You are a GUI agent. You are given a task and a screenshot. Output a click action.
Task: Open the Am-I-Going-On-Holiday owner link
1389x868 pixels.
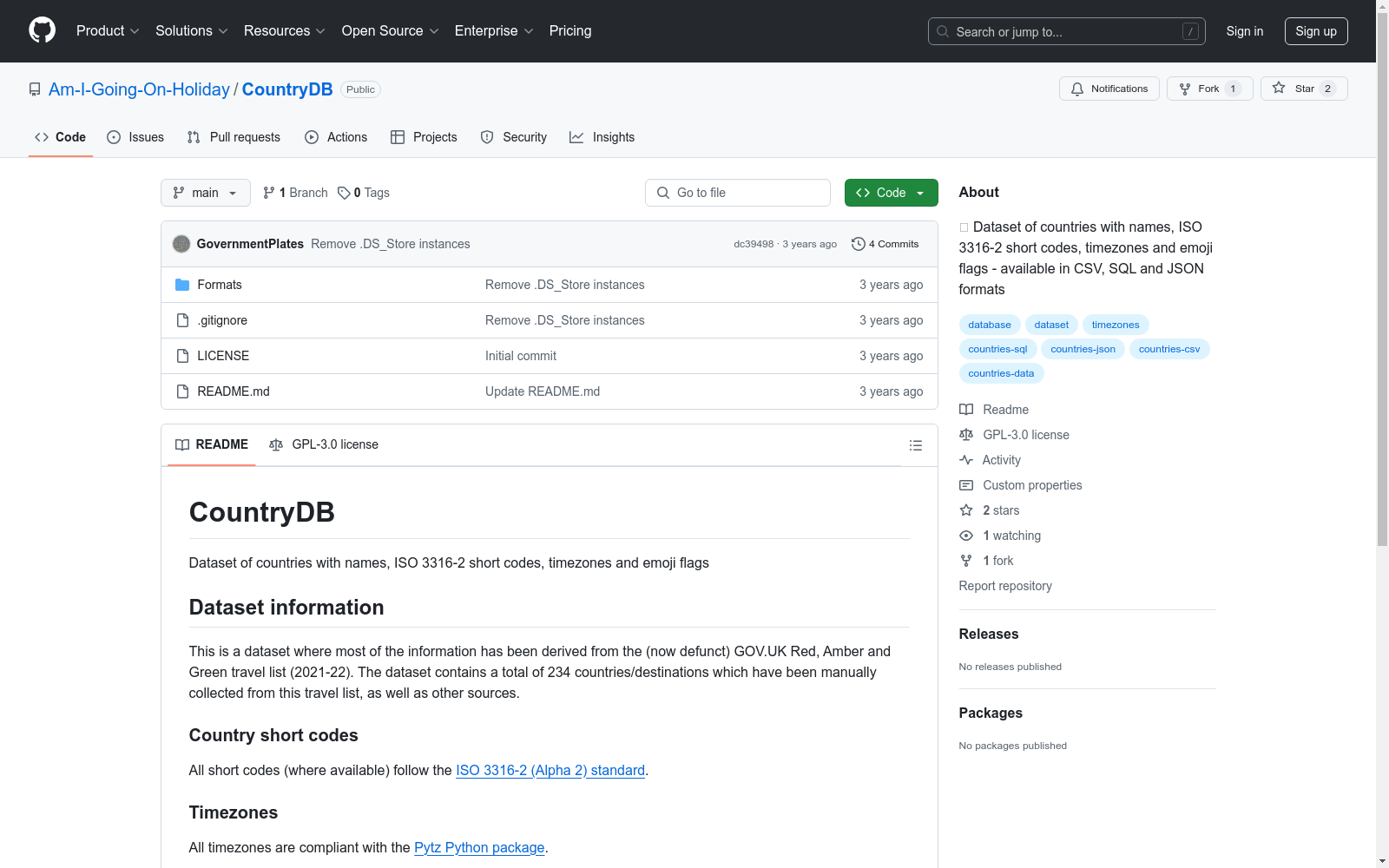coord(139,89)
